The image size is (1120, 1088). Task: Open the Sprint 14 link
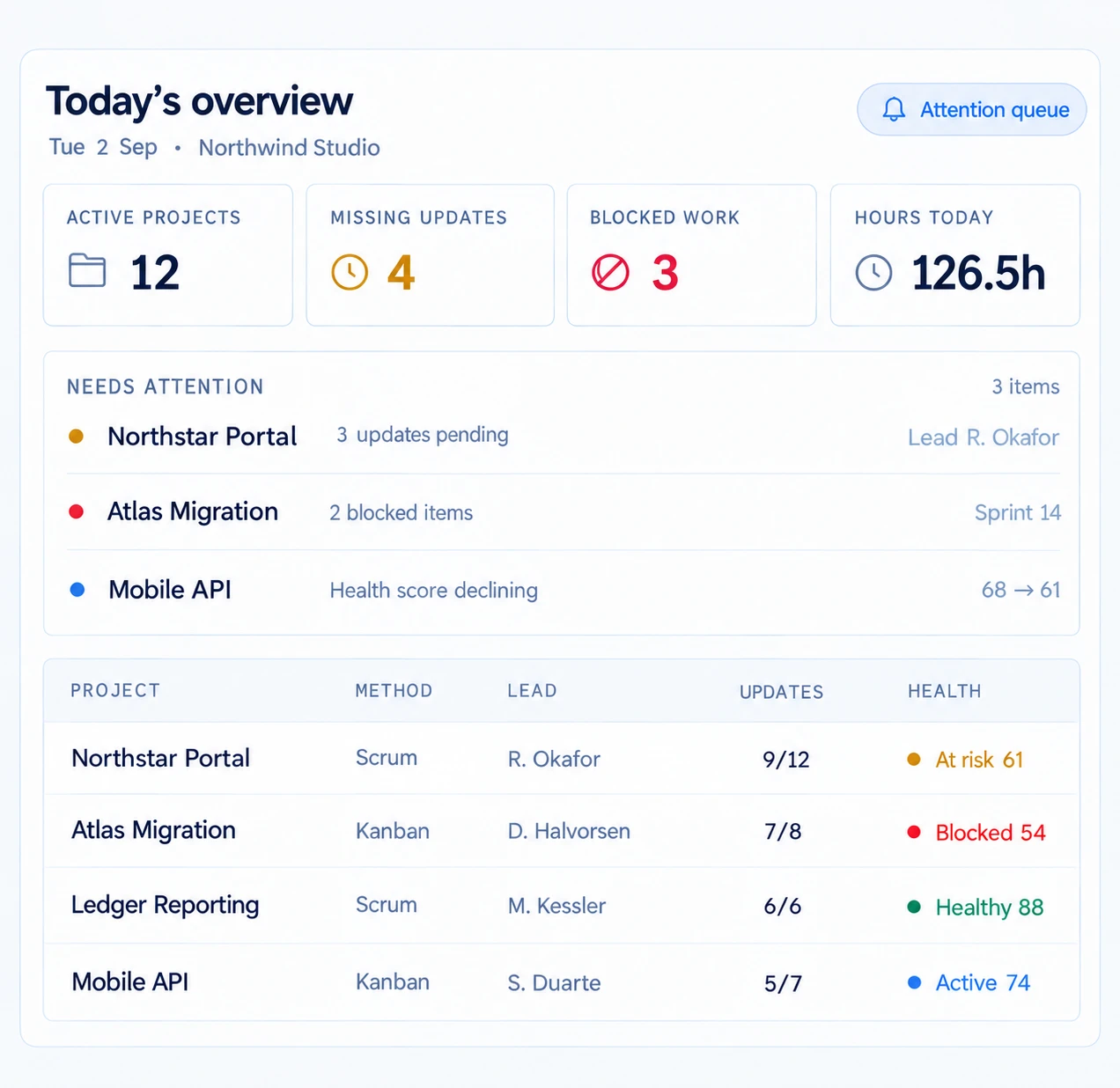click(x=1018, y=512)
